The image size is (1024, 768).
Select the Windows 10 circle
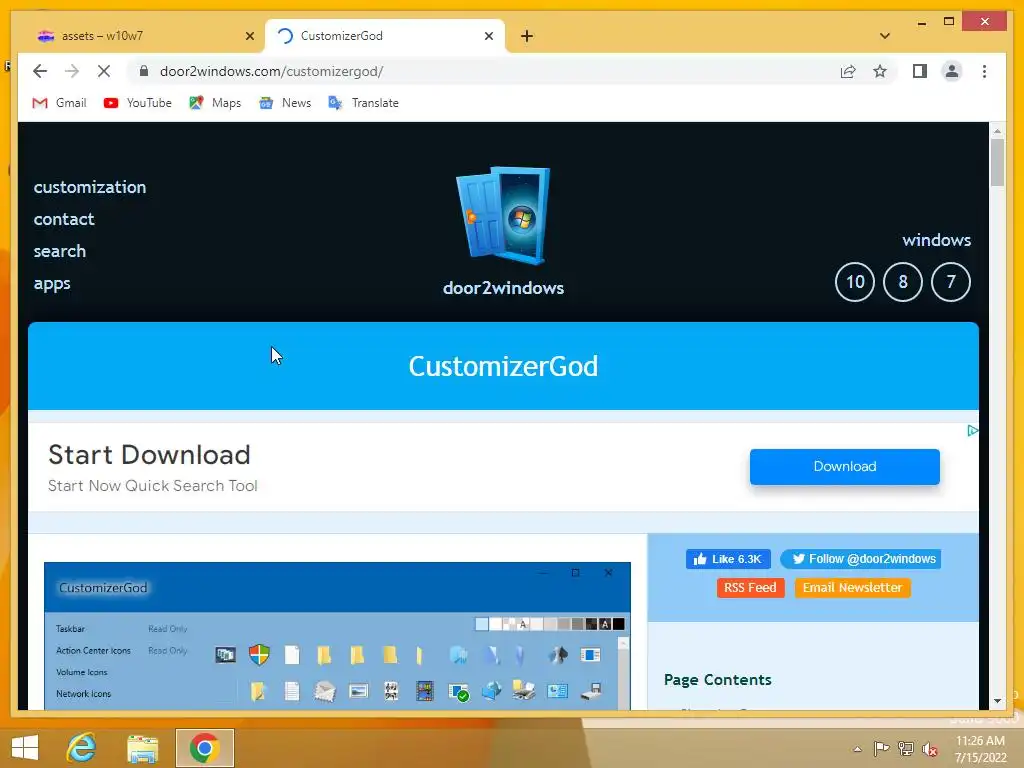854,282
